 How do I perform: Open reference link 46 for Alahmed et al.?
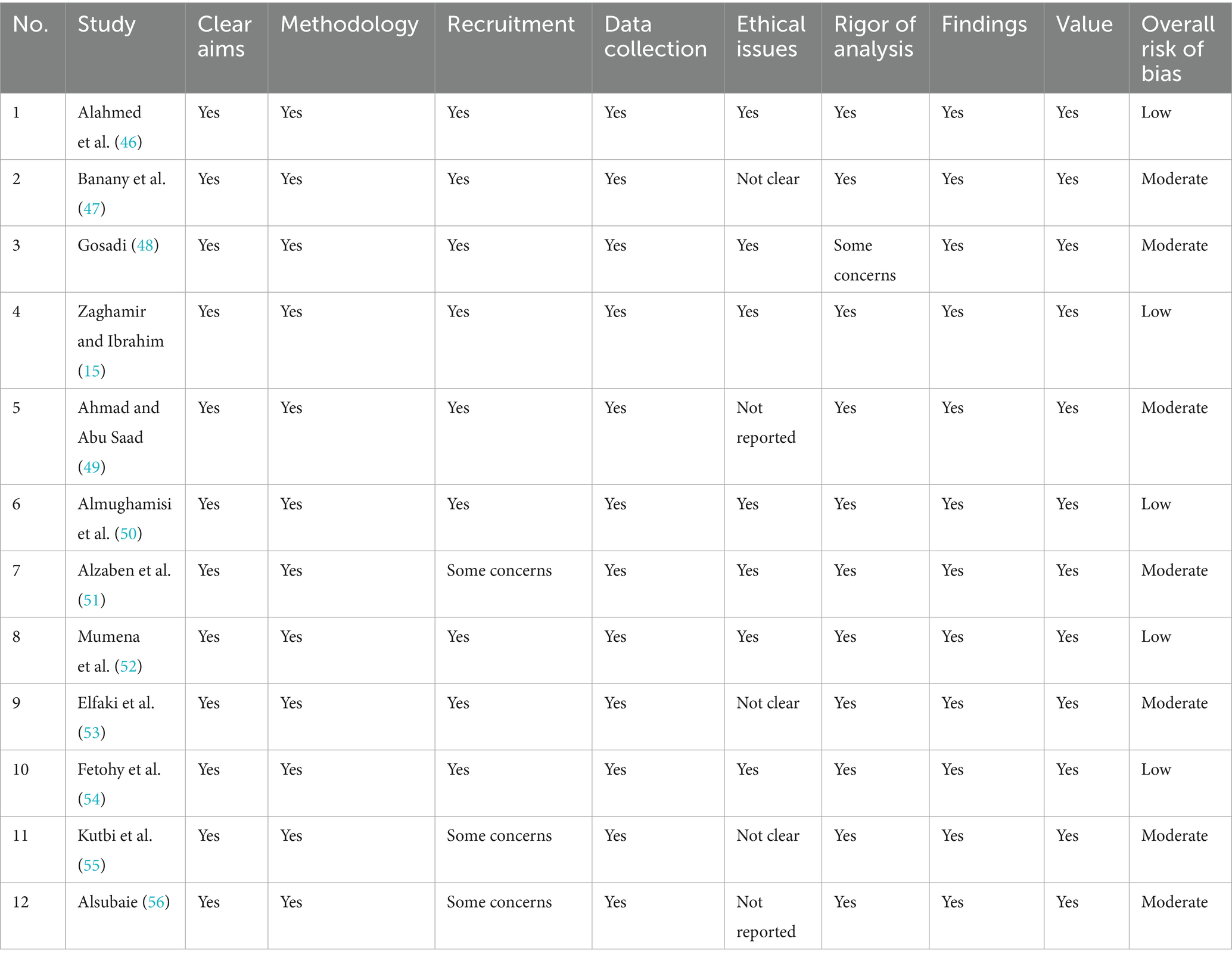[128, 142]
